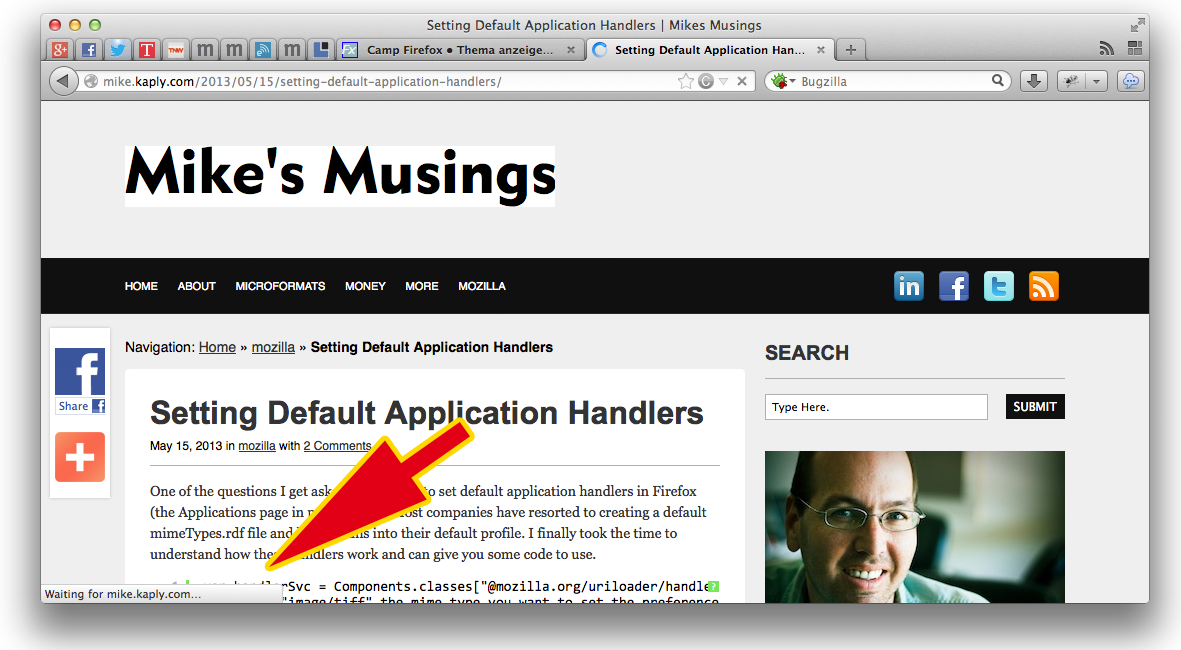Viewport: 1181px width, 650px height.
Task: Open the MORE navigation item
Action: [x=422, y=286]
